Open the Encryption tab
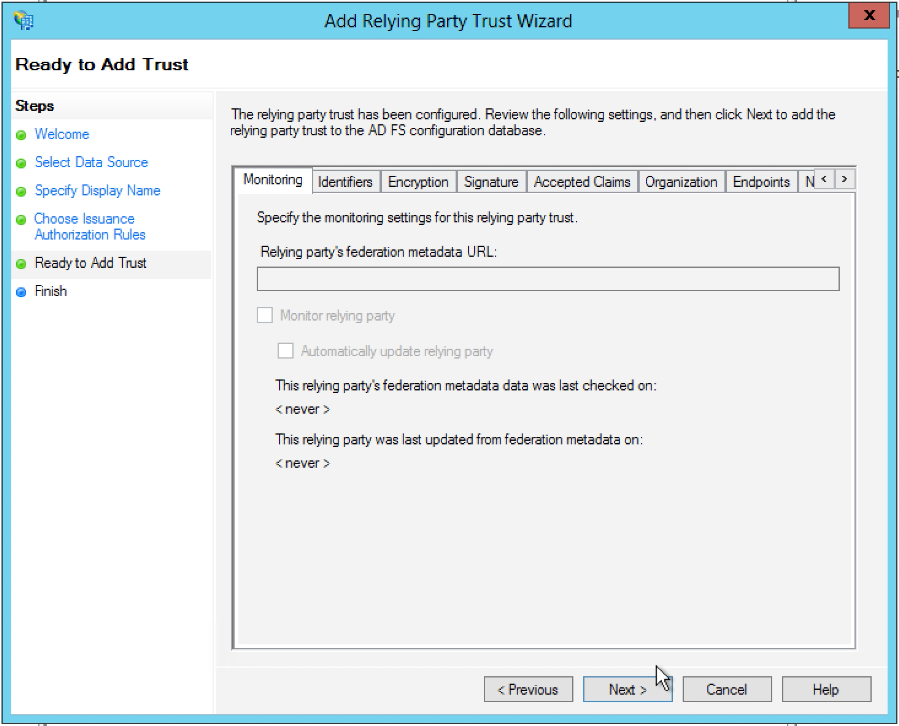This screenshot has height=726, width=899. [x=418, y=182]
